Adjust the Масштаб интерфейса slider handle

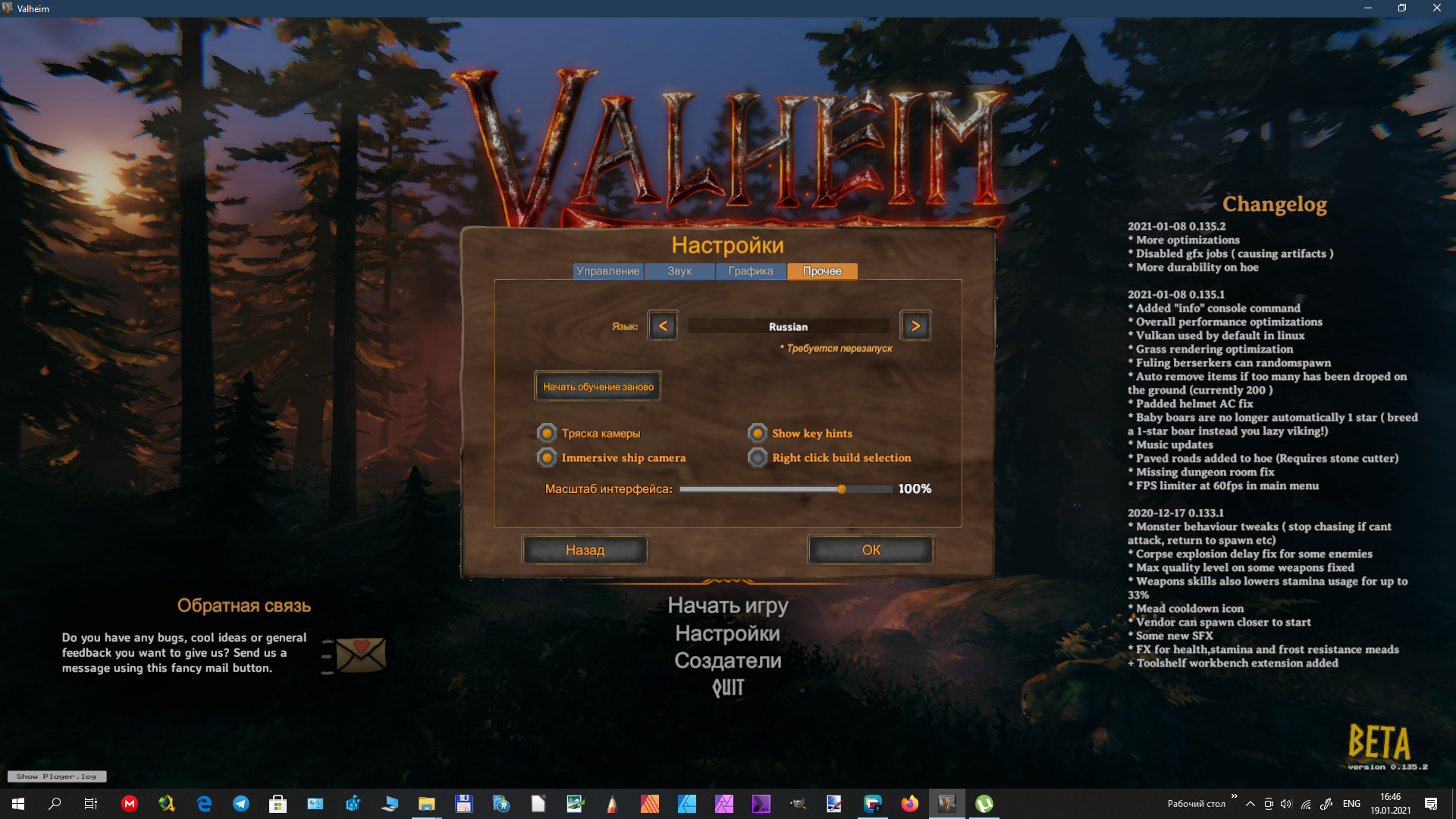pos(841,489)
